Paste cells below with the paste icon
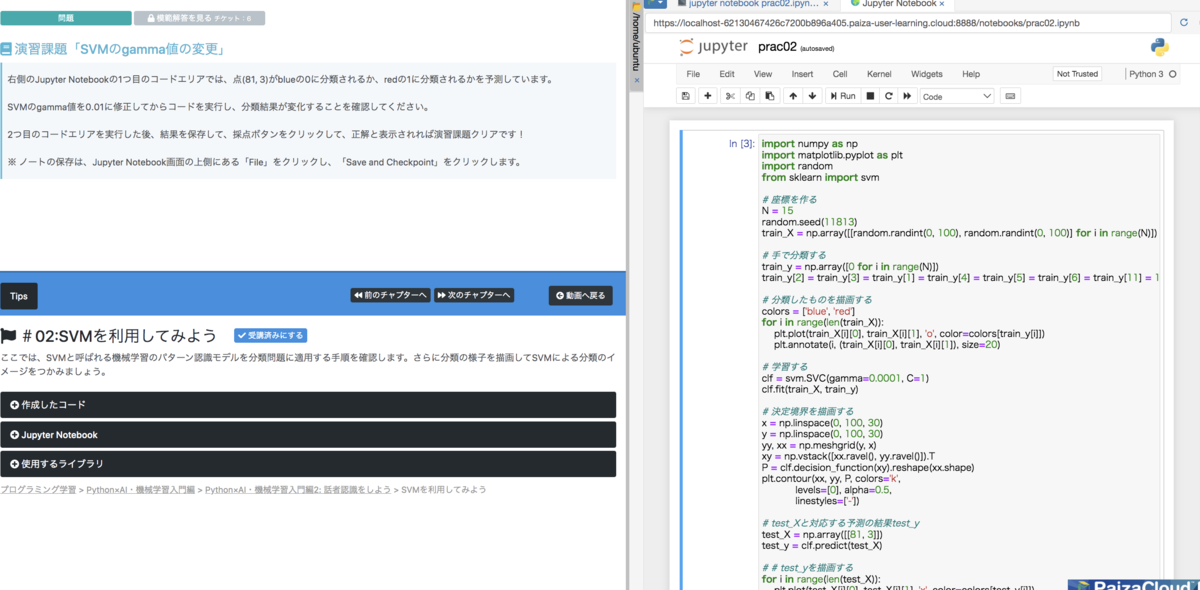 [x=770, y=95]
